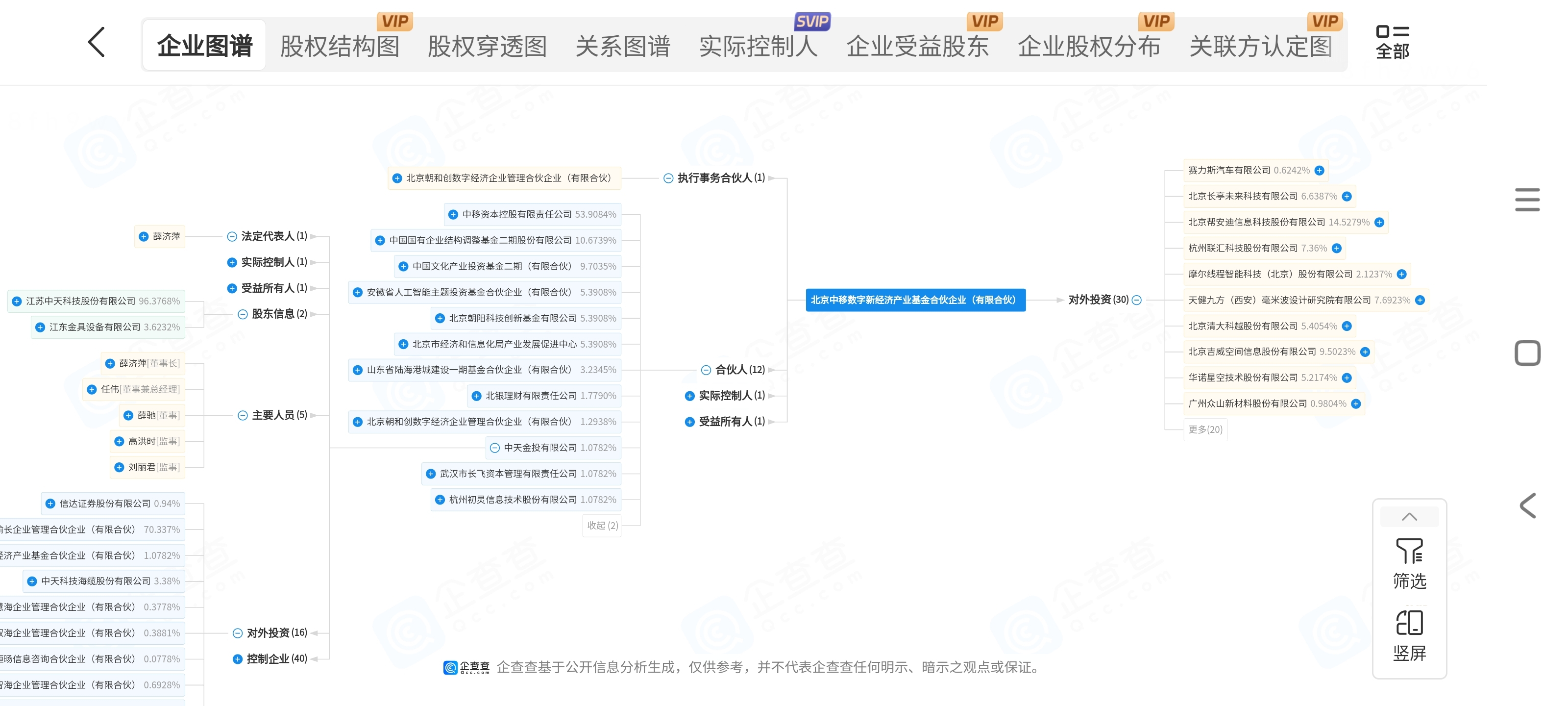Viewport: 1568px width, 706px height.
Task: Expand plus icon beside 信达证券股份有限公司
Action: click(50, 504)
